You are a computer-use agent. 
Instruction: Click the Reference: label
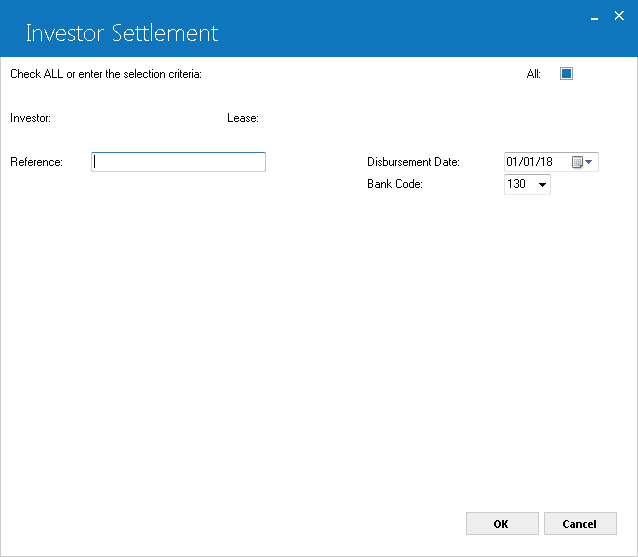pos(37,162)
